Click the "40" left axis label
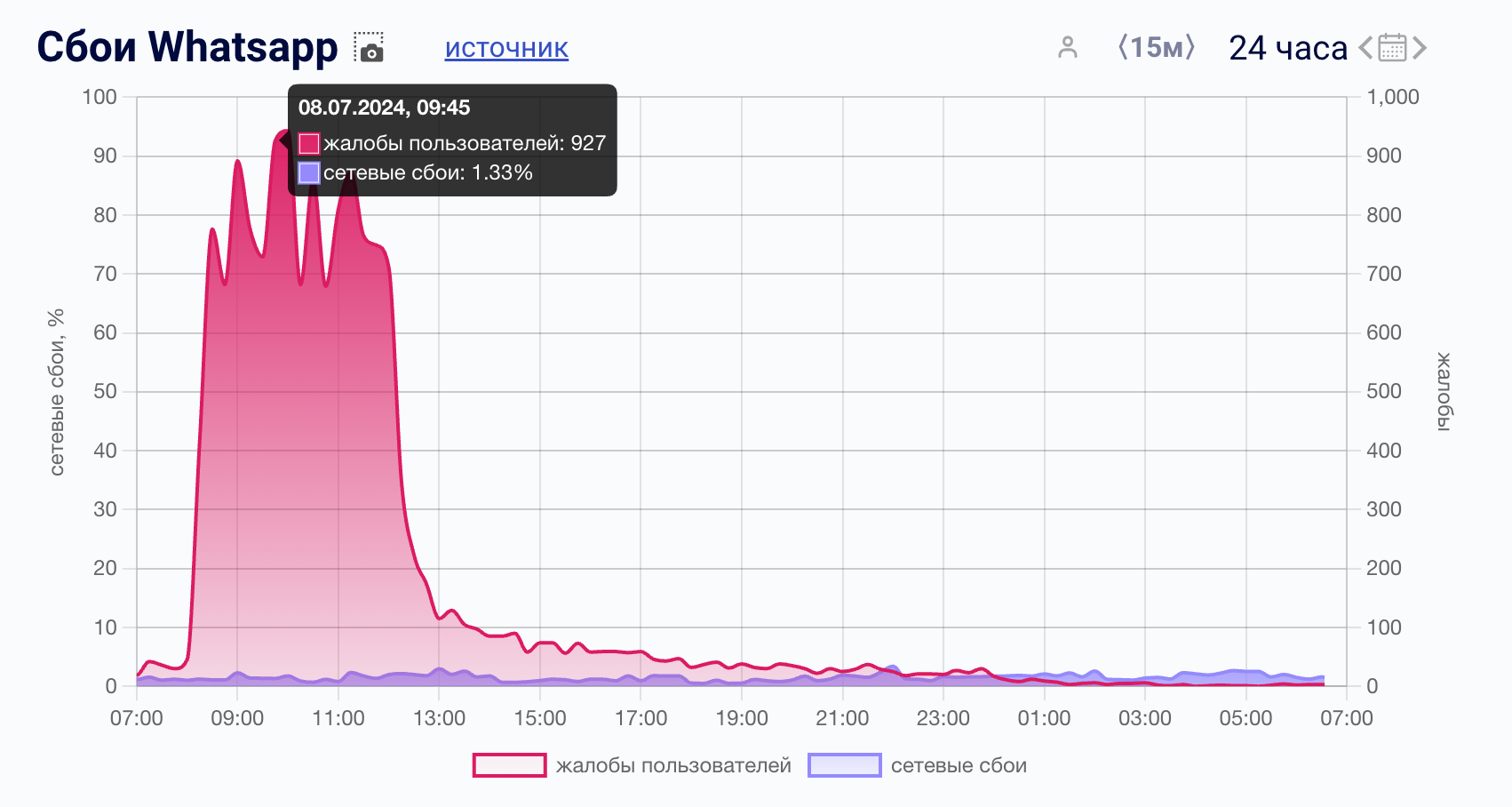 [x=106, y=451]
